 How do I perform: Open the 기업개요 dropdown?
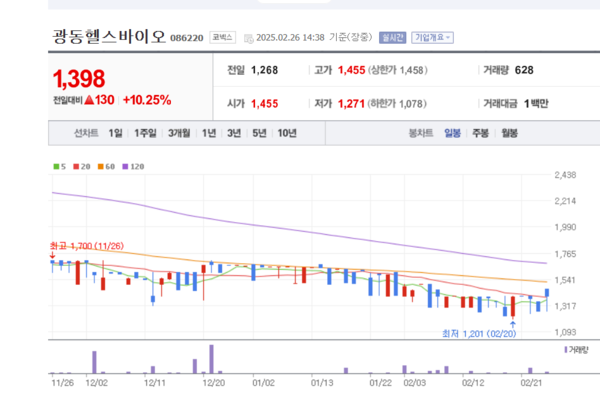tap(432, 38)
